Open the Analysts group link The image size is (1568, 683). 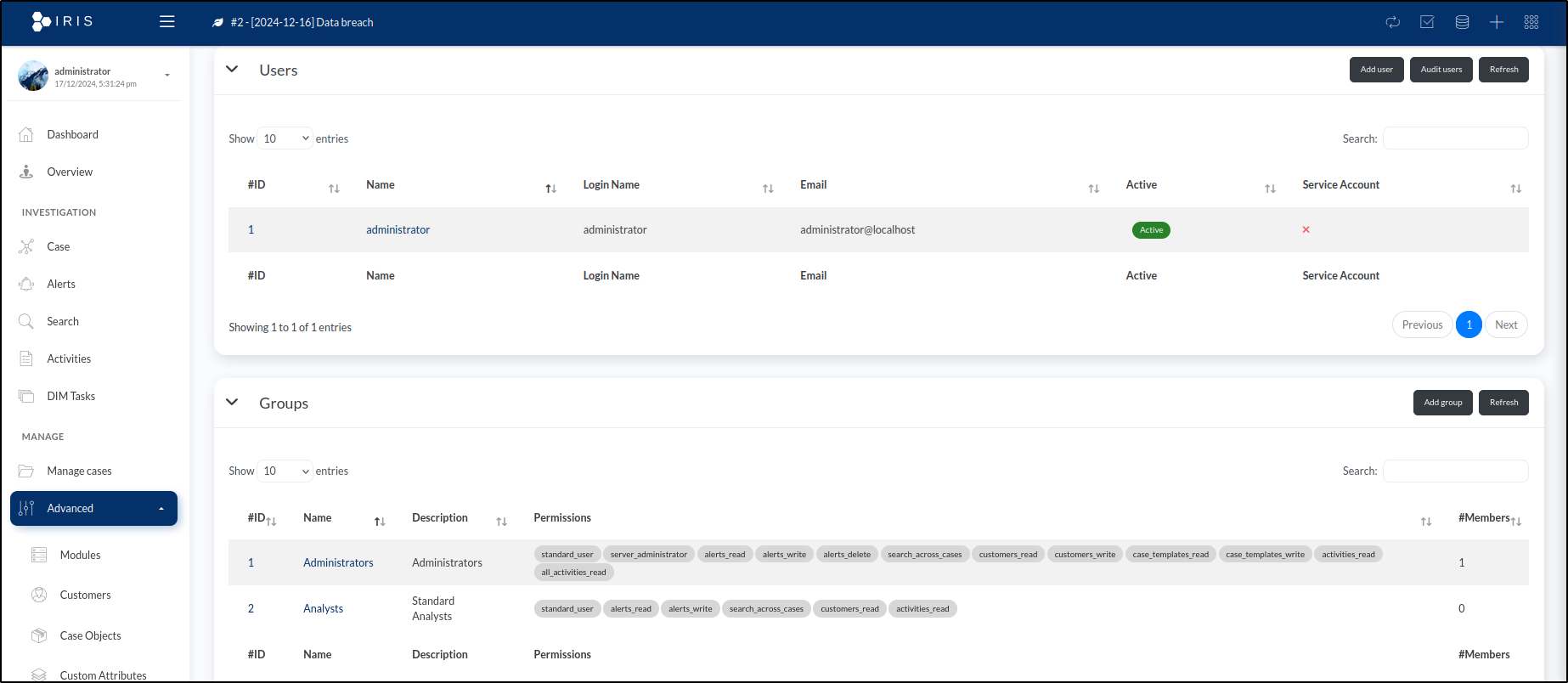[323, 608]
